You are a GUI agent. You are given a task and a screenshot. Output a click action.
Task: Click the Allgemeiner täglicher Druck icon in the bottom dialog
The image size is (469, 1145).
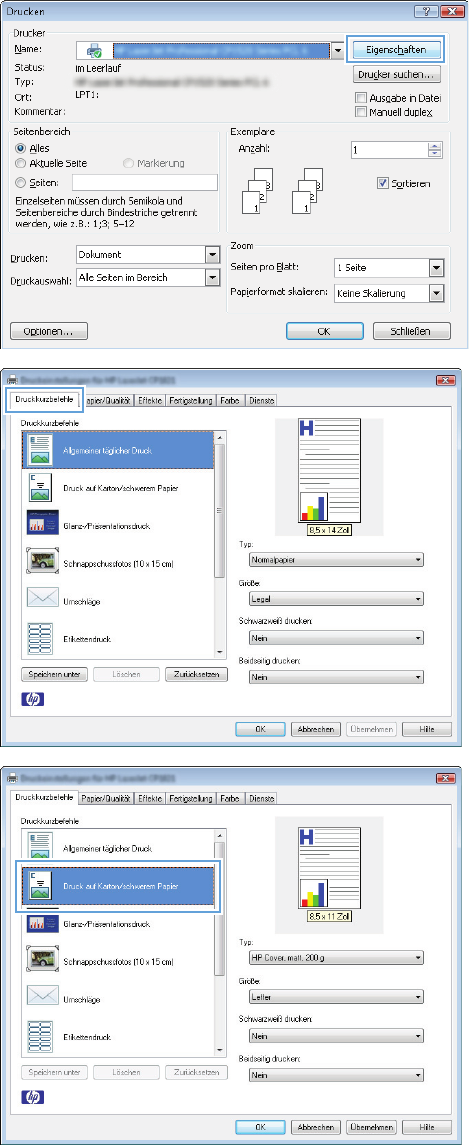(37, 849)
